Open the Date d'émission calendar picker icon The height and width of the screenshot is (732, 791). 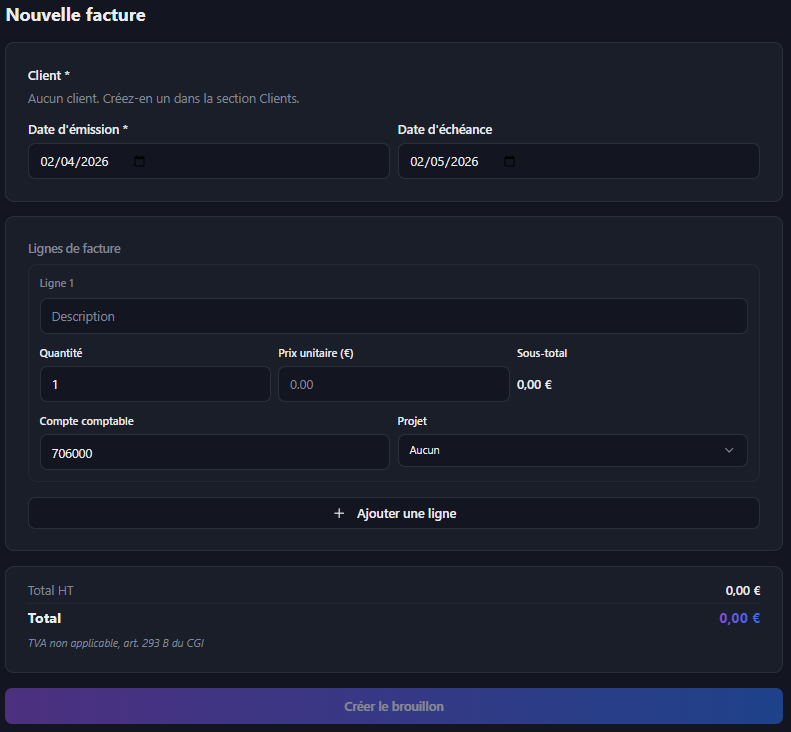tap(139, 161)
